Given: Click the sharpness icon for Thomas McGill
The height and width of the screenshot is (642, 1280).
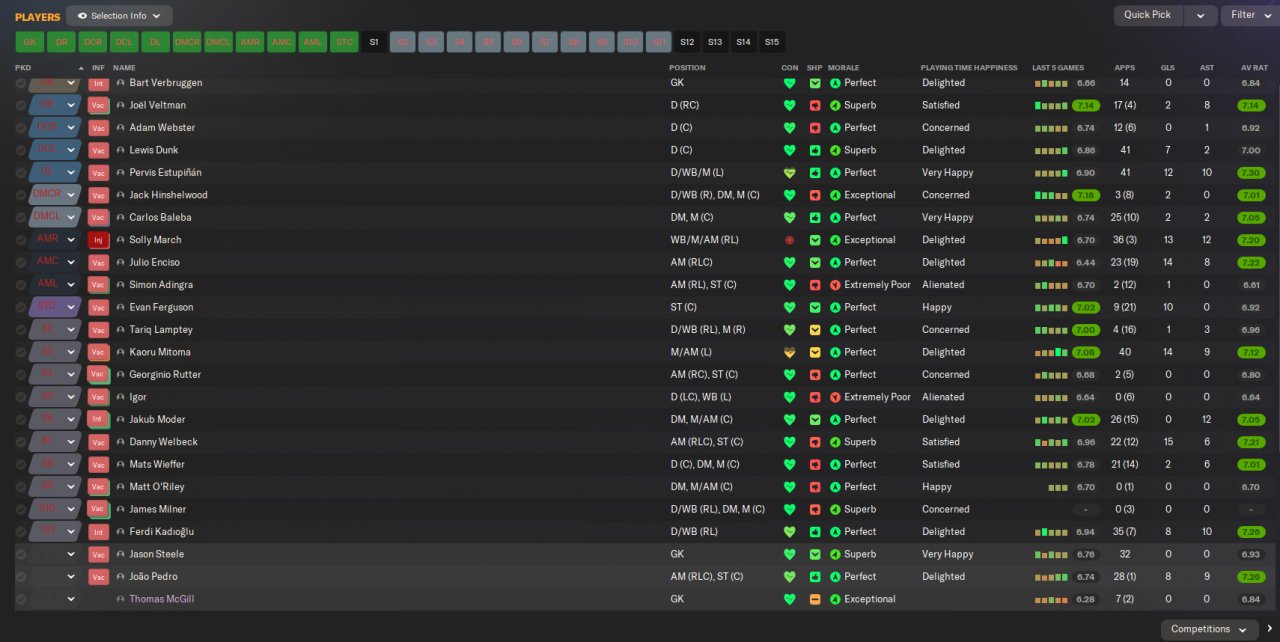Looking at the screenshot, I should [x=815, y=599].
